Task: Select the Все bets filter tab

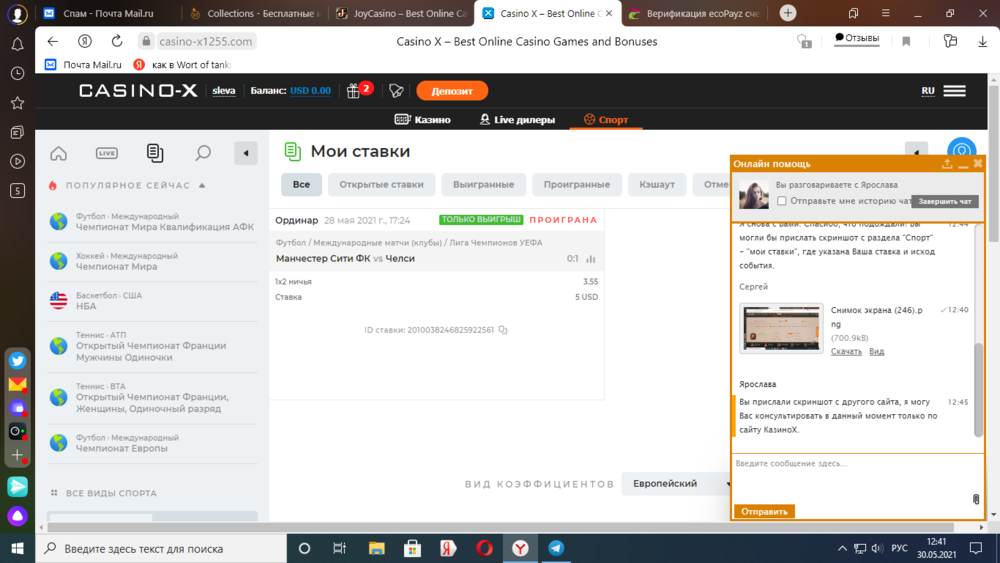Action: point(301,184)
